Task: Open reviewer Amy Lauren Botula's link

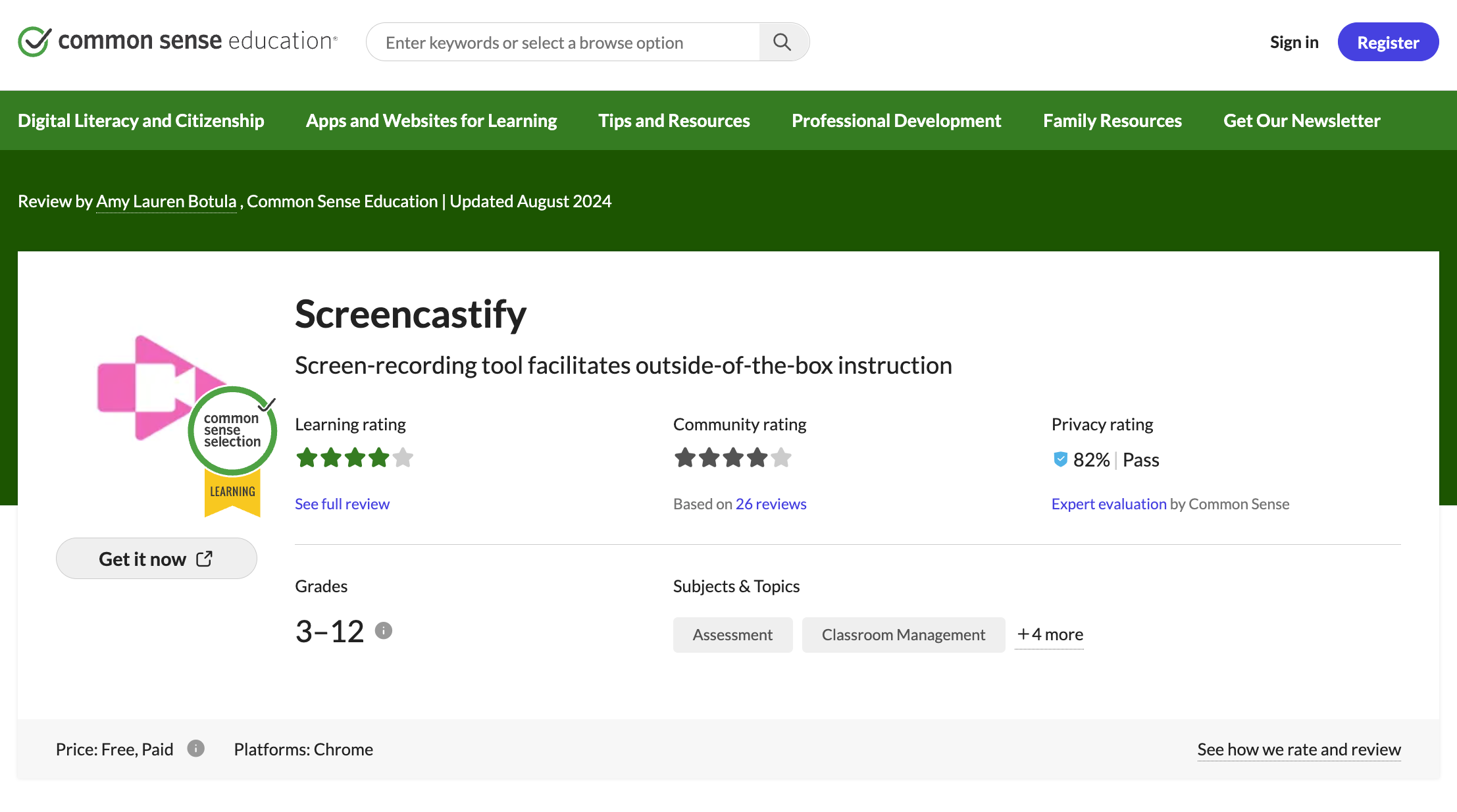Action: point(166,201)
